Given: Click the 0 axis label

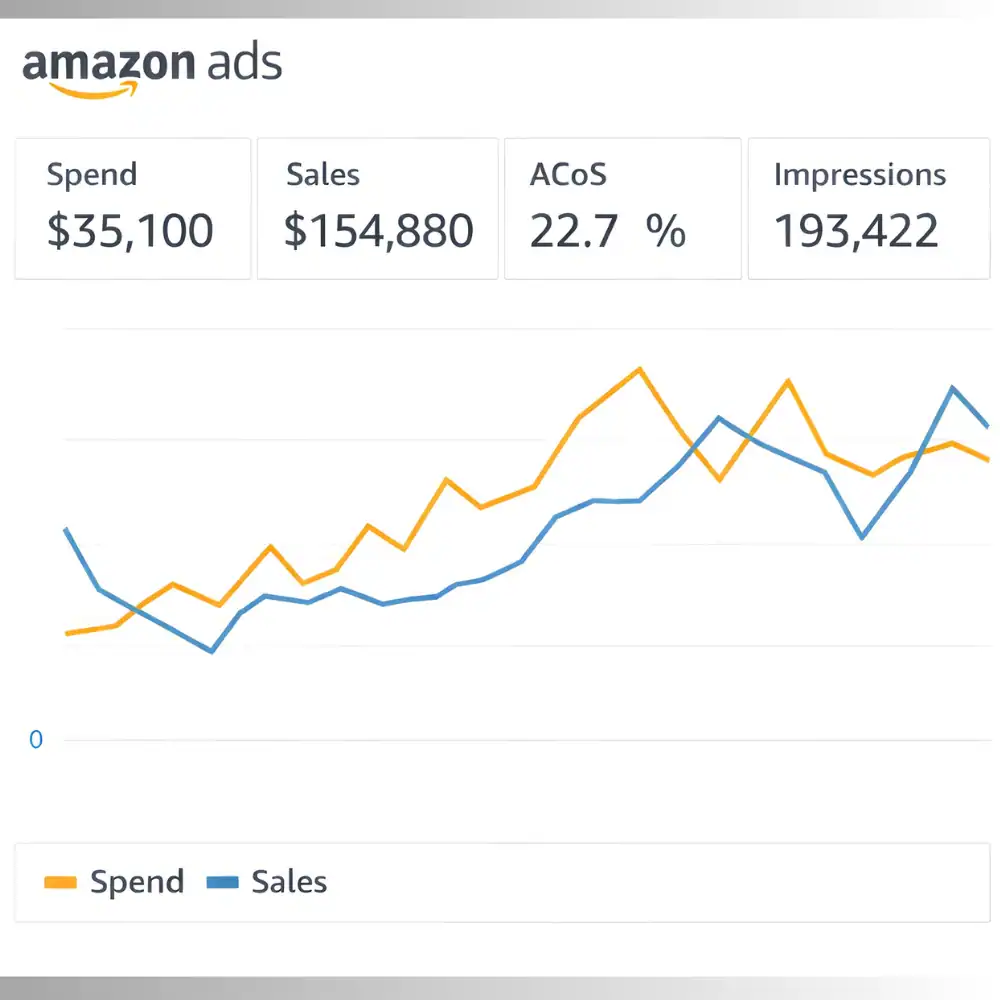Looking at the screenshot, I should pyautogui.click(x=36, y=740).
